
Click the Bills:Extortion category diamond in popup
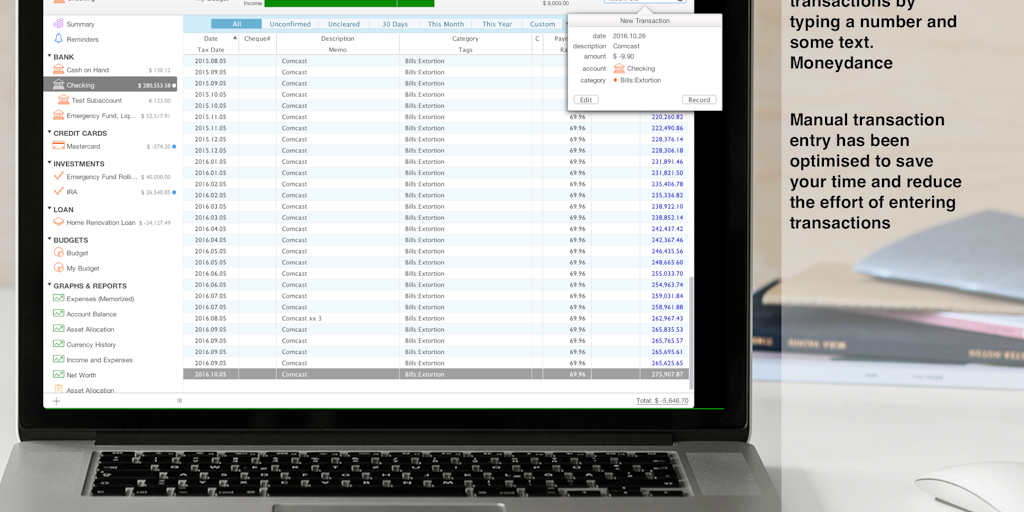(615, 80)
